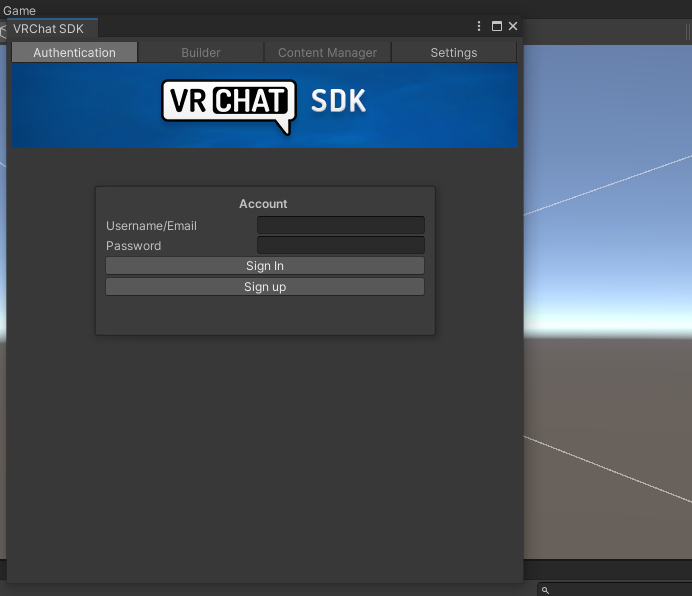Open the VRChat SDK window options menu
This screenshot has width=692, height=596.
[x=479, y=26]
